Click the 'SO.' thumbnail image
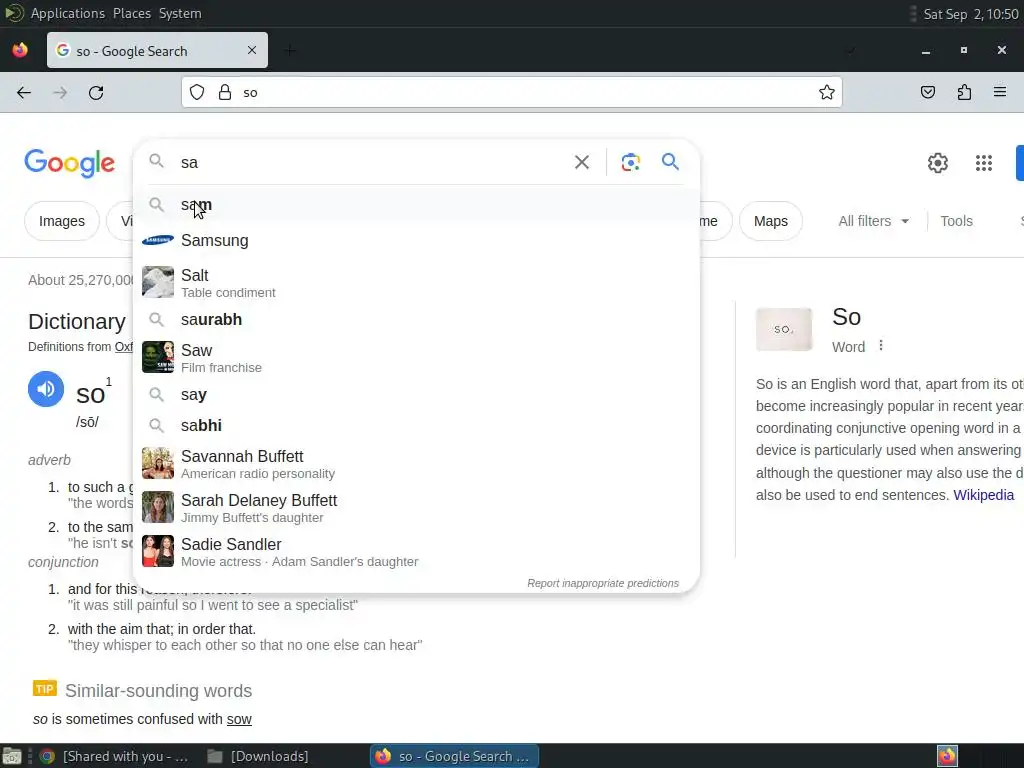1024x768 pixels. click(784, 329)
